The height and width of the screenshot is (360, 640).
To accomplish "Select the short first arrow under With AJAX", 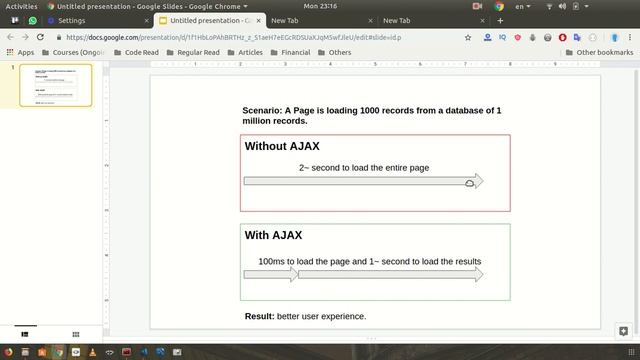I will coord(271,274).
